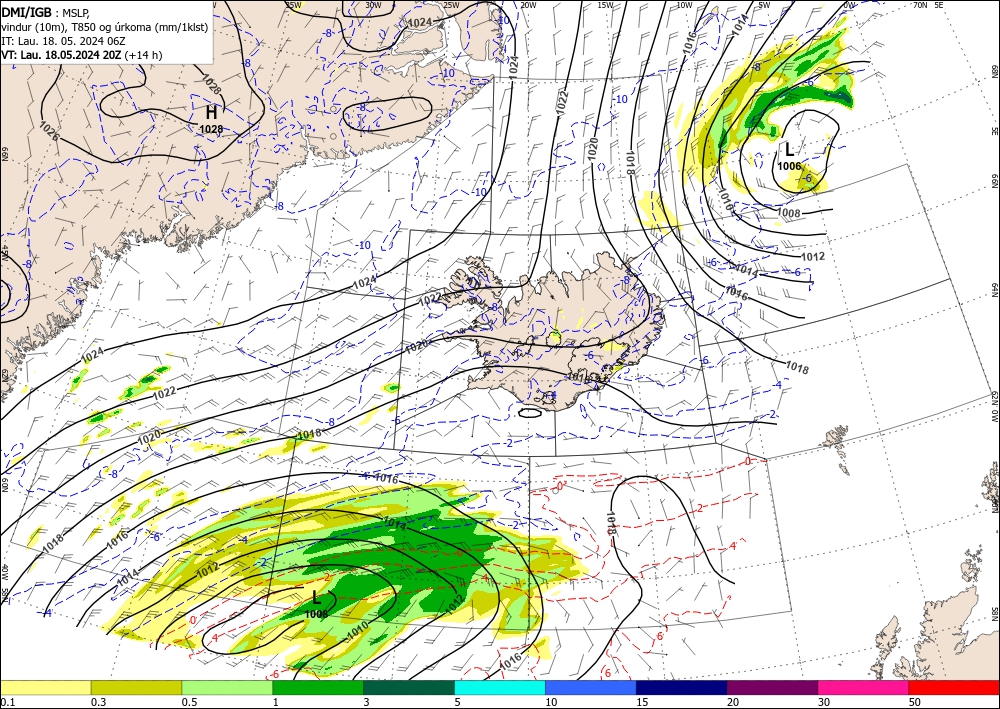This screenshot has width=1000, height=709.
Task: Choose the purple 20–30 legend swatch
Action: click(772, 687)
